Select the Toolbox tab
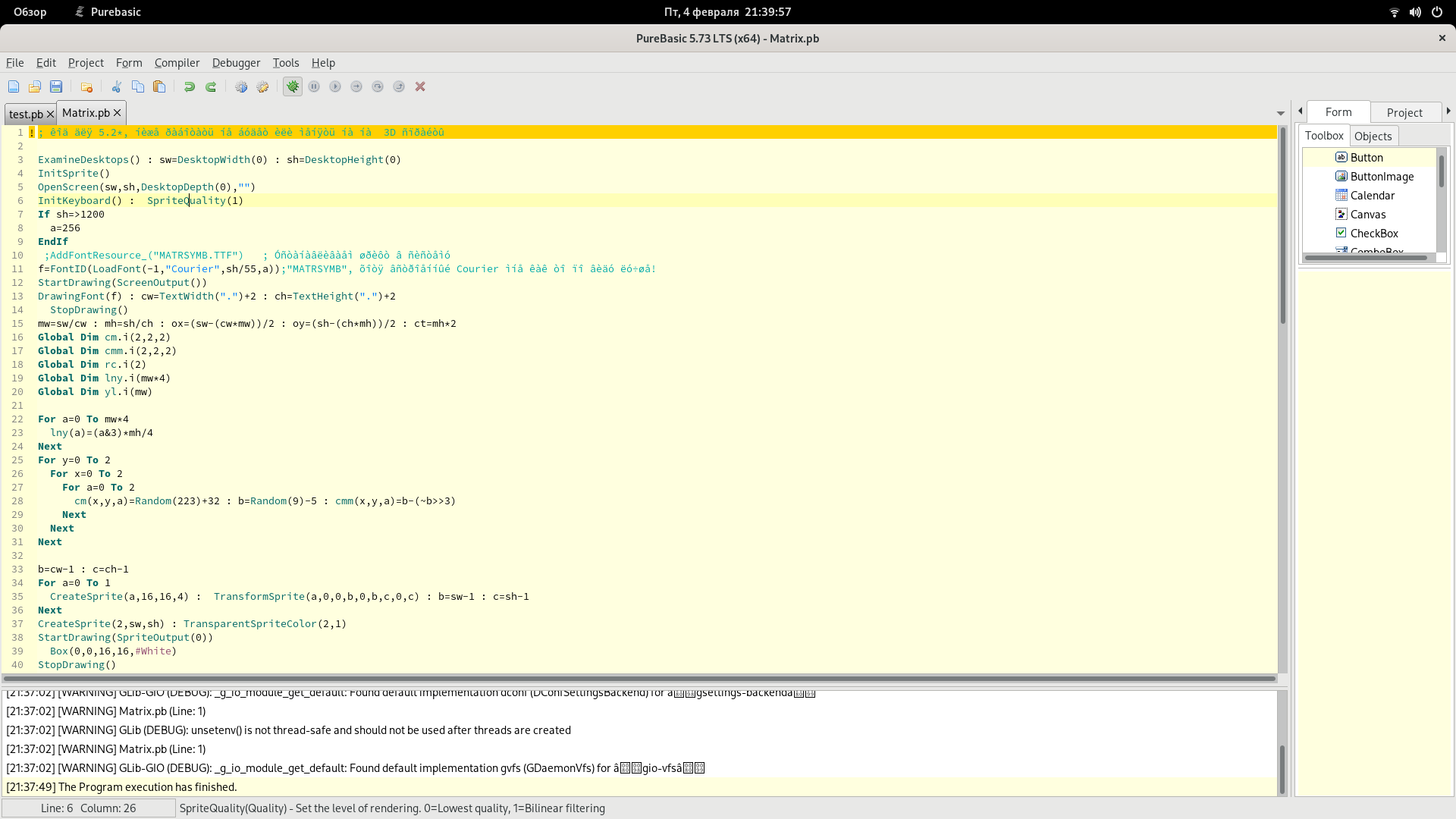Screen dimensions: 1456x819 click(1324, 136)
